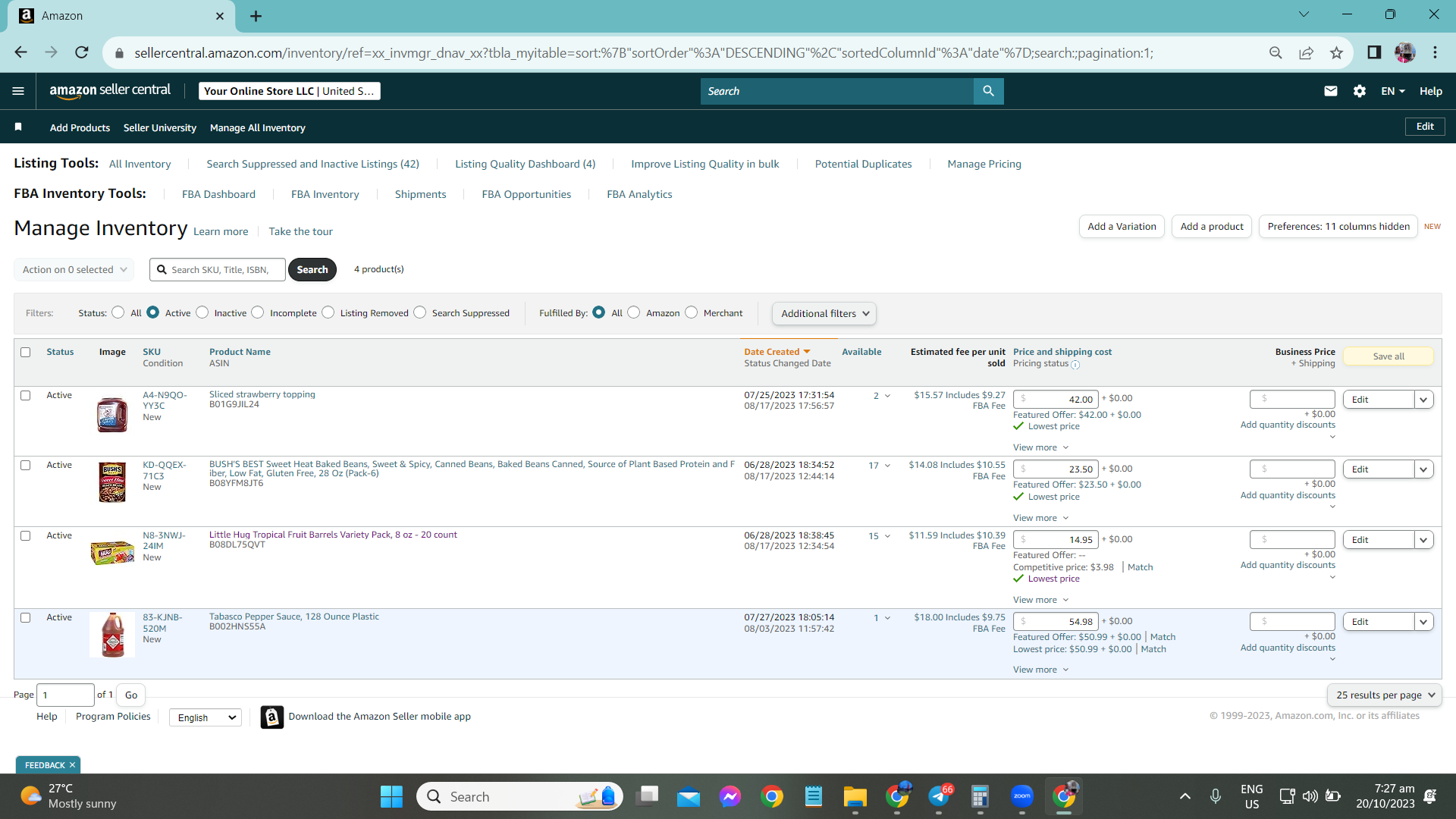
Task: Select the Incomplete status radio button
Action: 258,312
